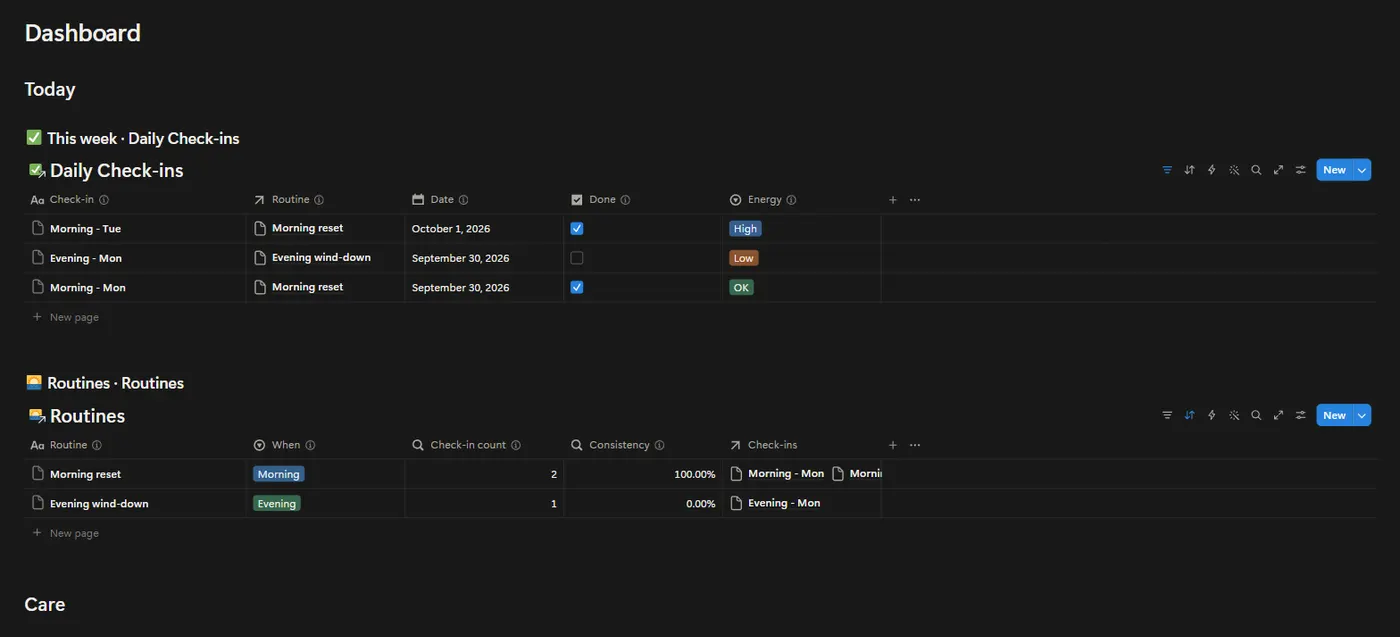Screen dimensions: 1400x637
Task: Click the Today section heading
Action: pos(50,89)
